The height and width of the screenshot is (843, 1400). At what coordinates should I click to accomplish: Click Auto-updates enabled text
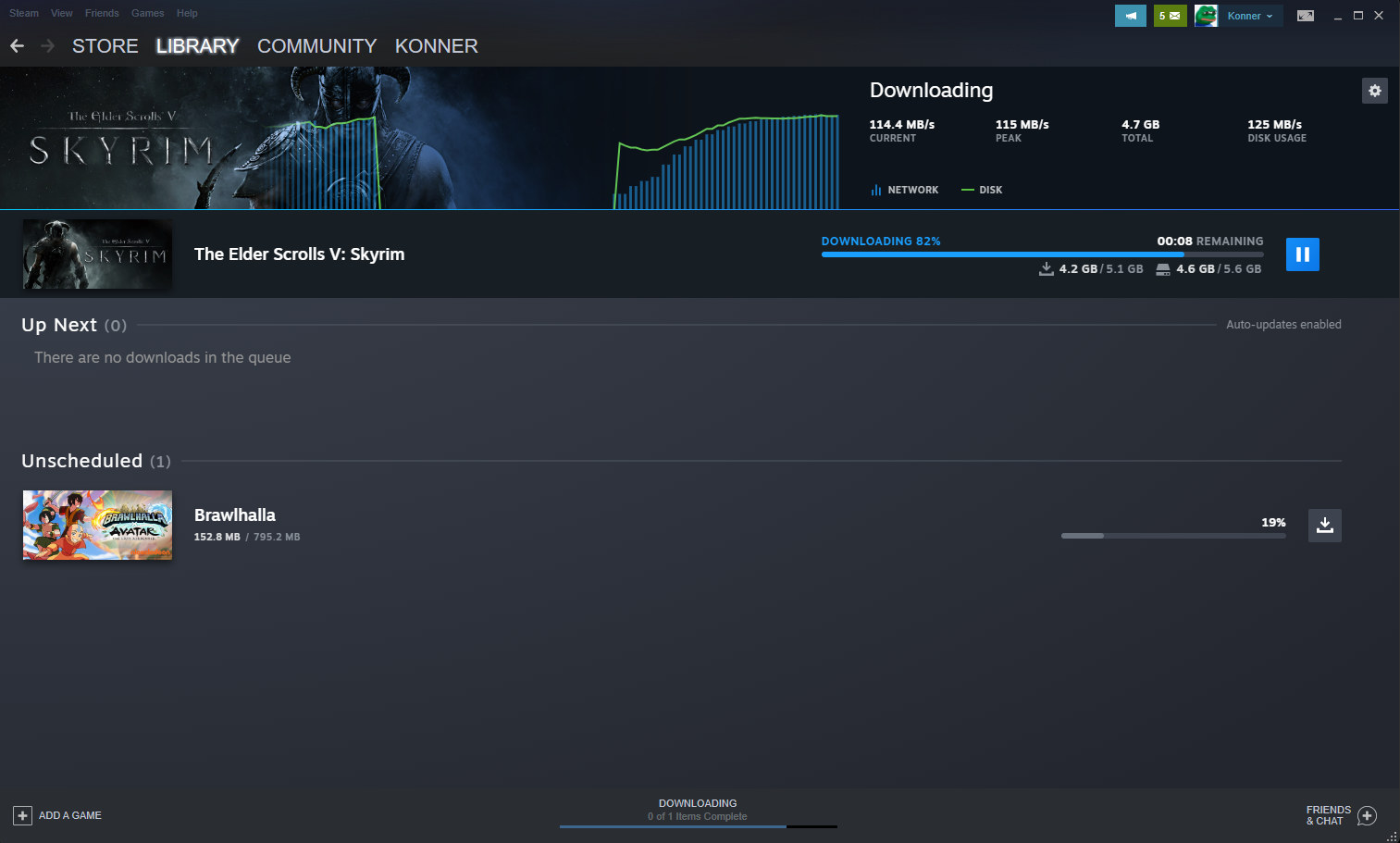(x=1283, y=325)
